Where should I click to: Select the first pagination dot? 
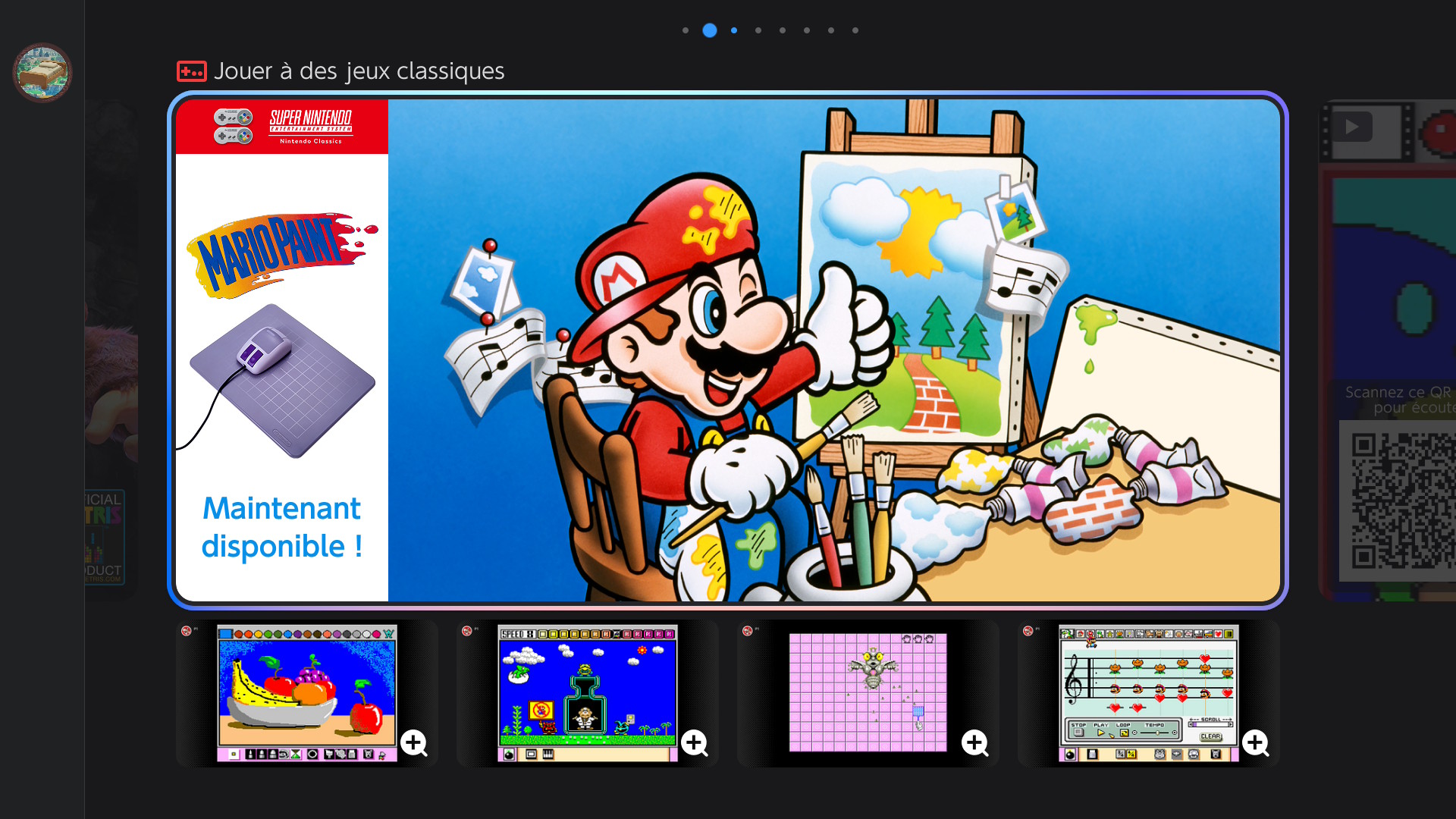(686, 30)
